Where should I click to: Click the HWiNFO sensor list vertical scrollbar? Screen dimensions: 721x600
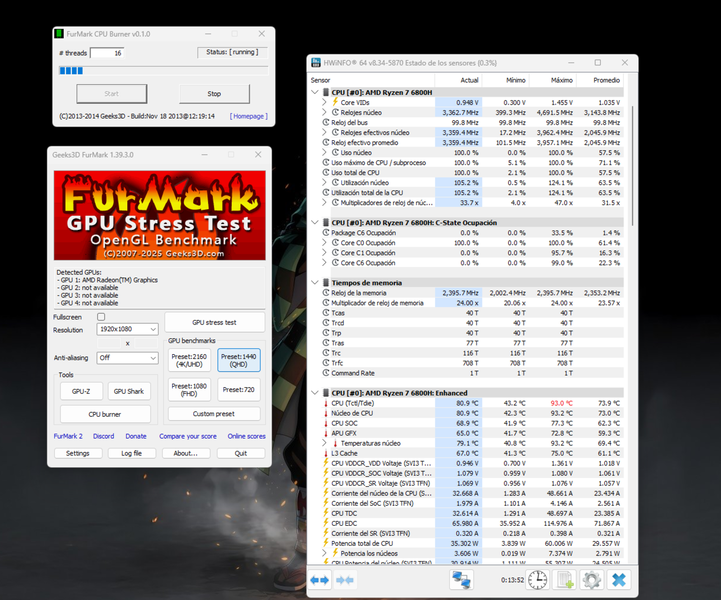click(632, 300)
